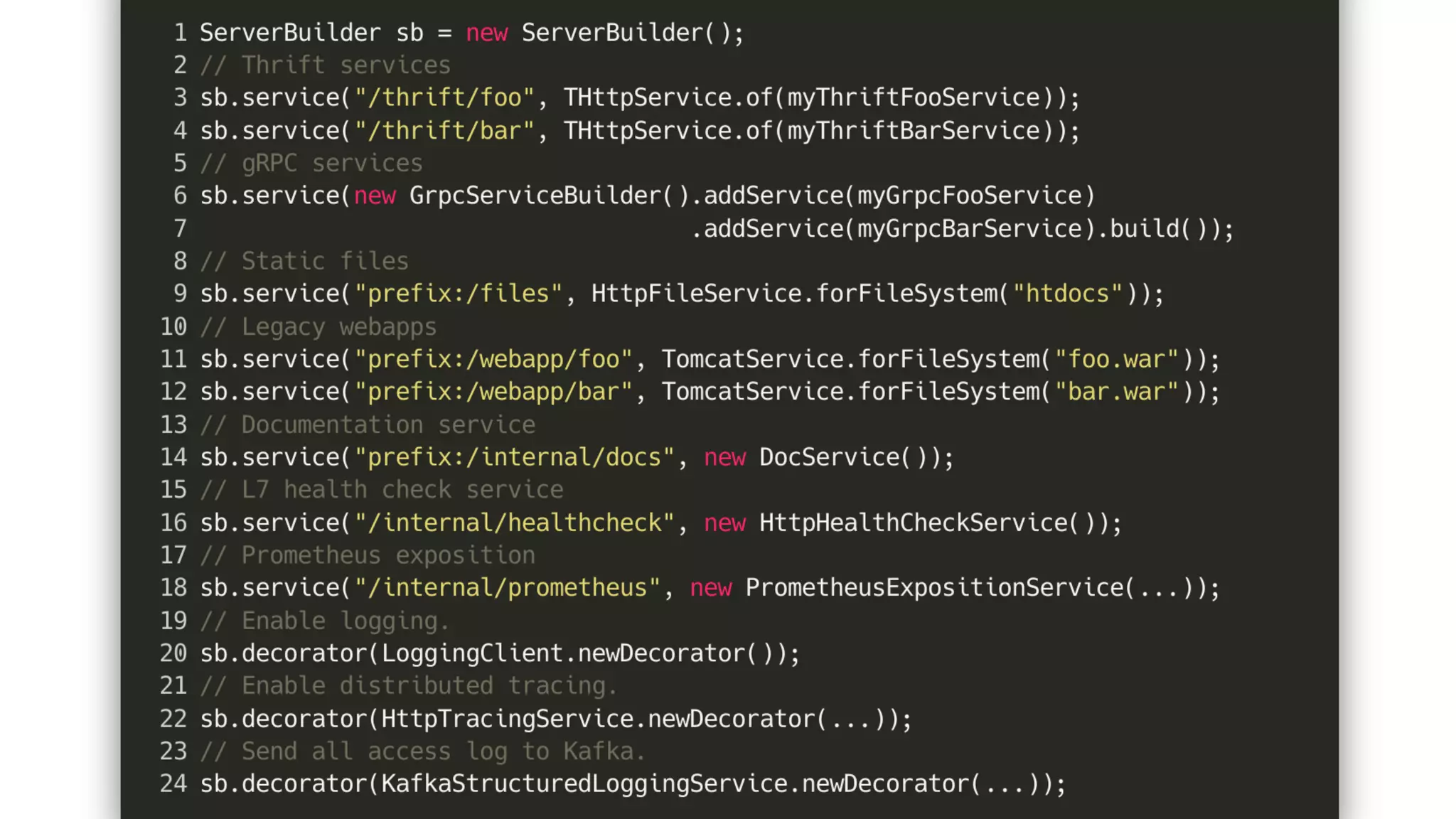Click the "prefix:/files" string
1456x819 pixels.
pos(459,294)
